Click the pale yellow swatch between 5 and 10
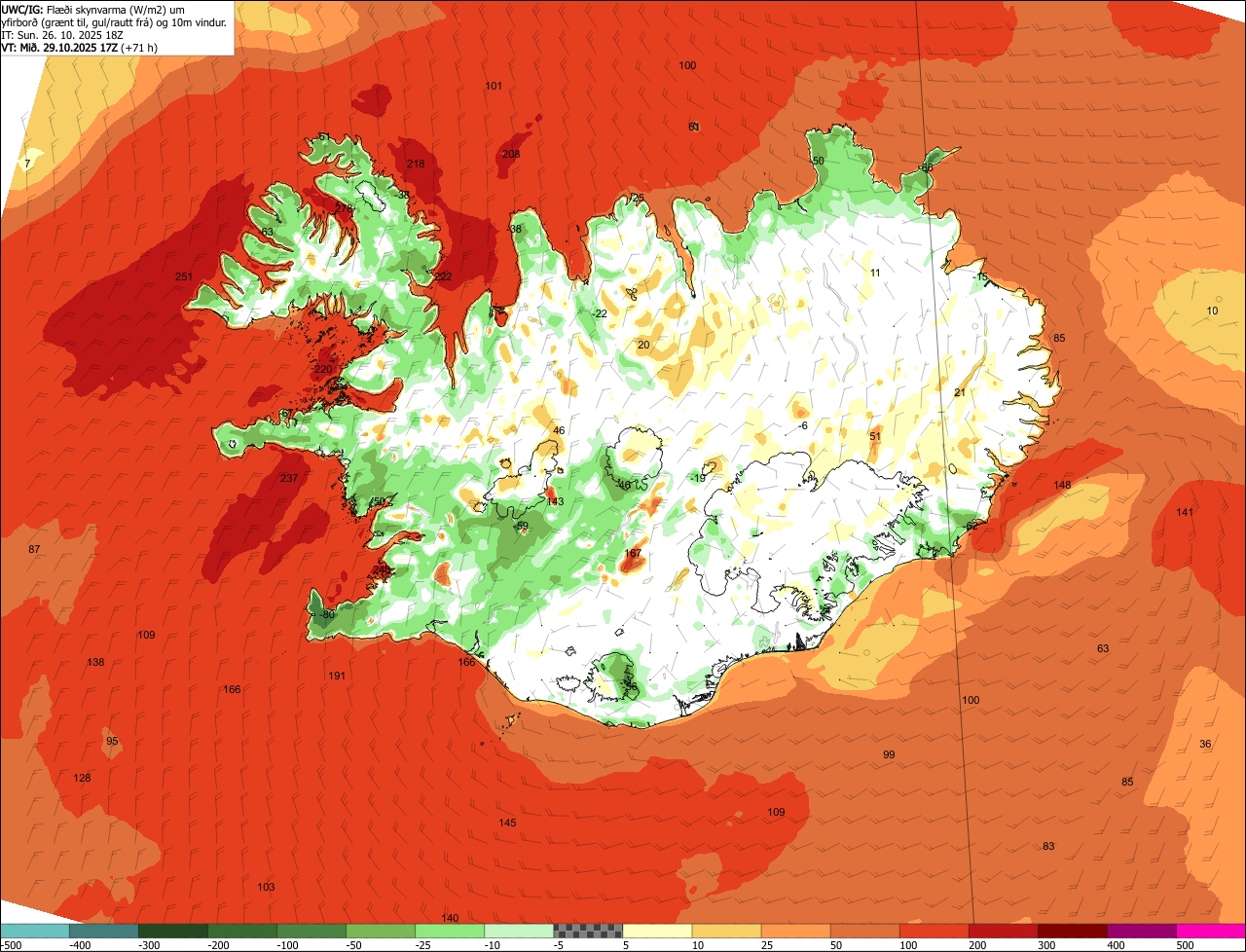 pyautogui.click(x=657, y=931)
